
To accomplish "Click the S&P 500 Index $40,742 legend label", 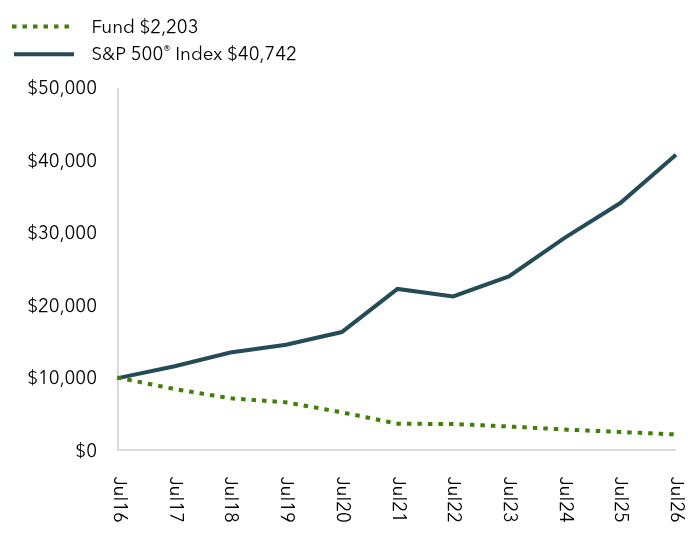I will click(194, 54).
